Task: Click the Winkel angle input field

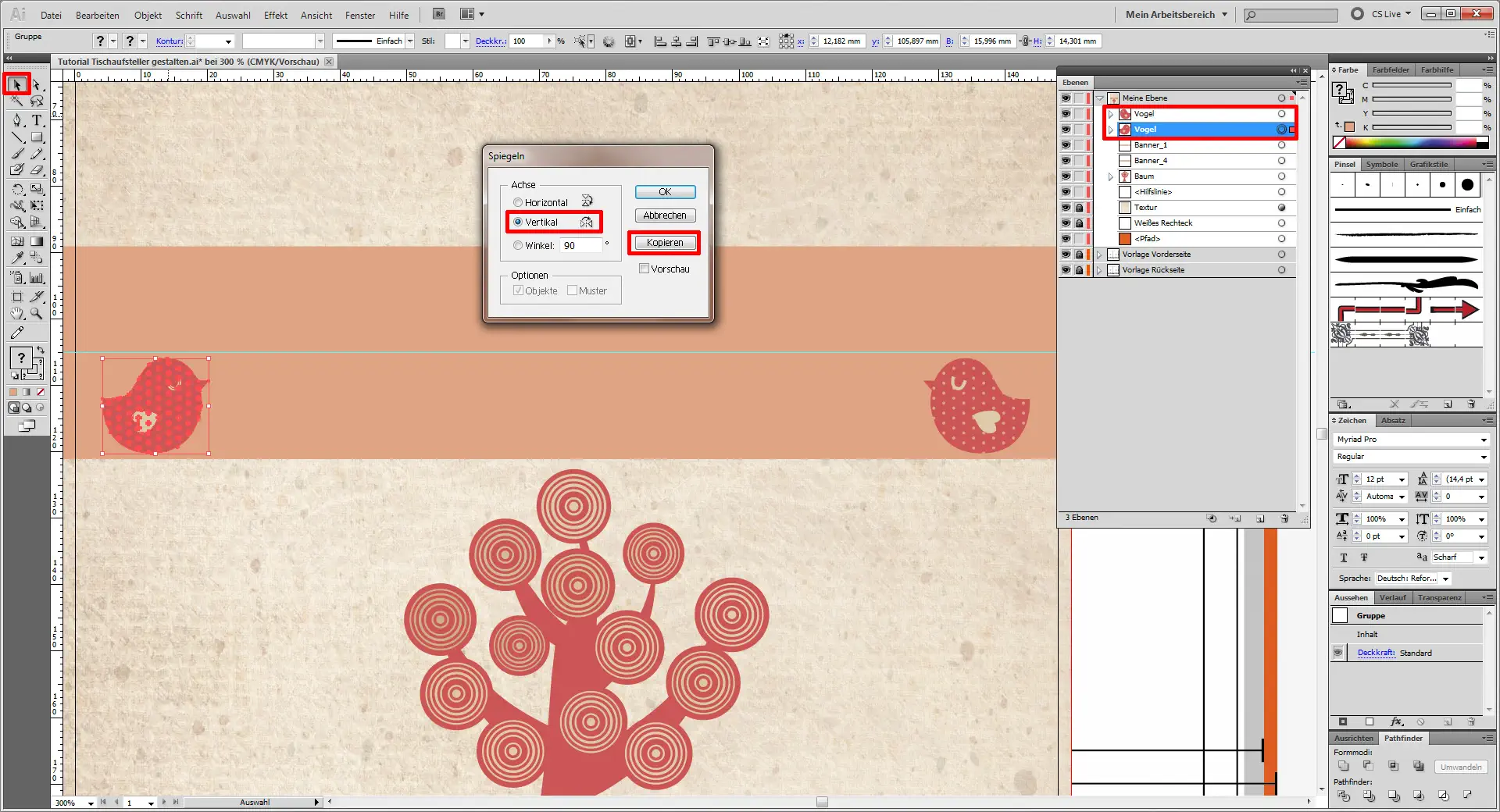Action: click(581, 245)
